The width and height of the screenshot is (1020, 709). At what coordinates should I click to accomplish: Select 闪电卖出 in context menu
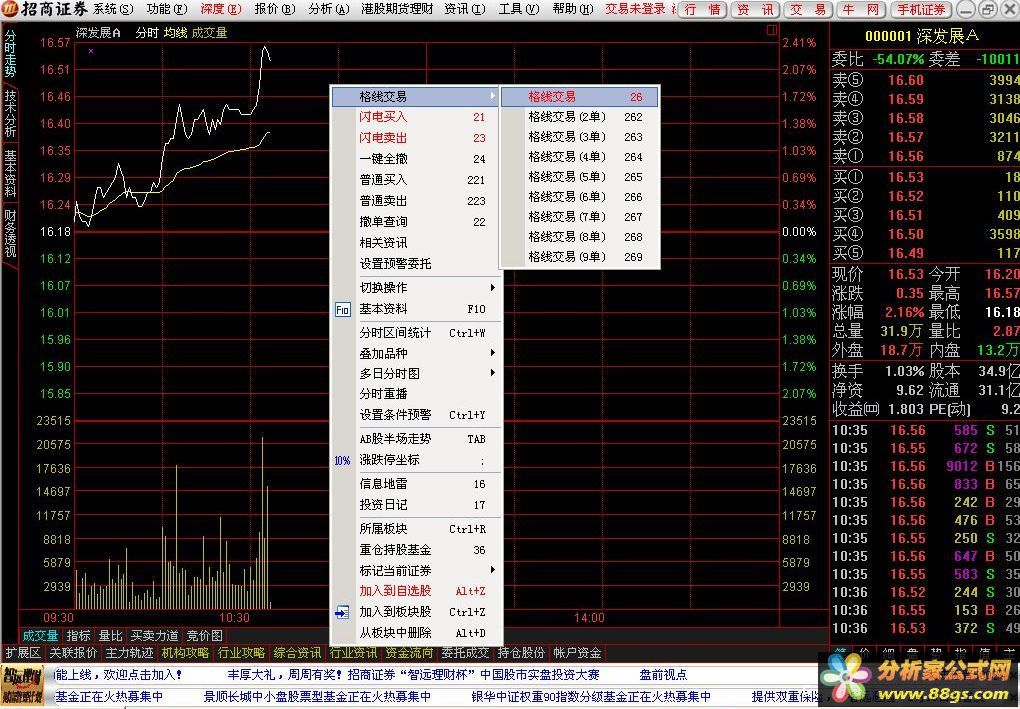pos(417,138)
